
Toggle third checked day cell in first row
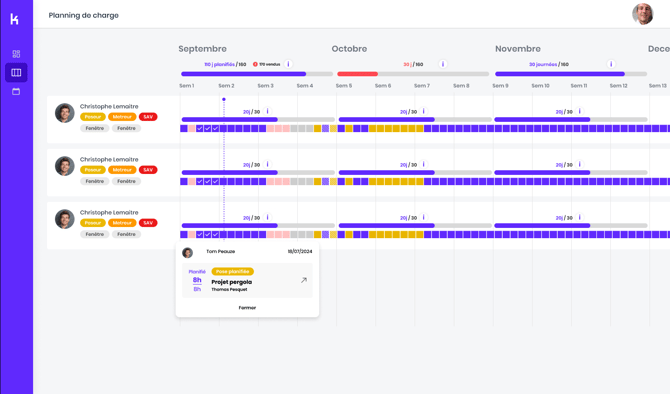pyautogui.click(x=215, y=129)
